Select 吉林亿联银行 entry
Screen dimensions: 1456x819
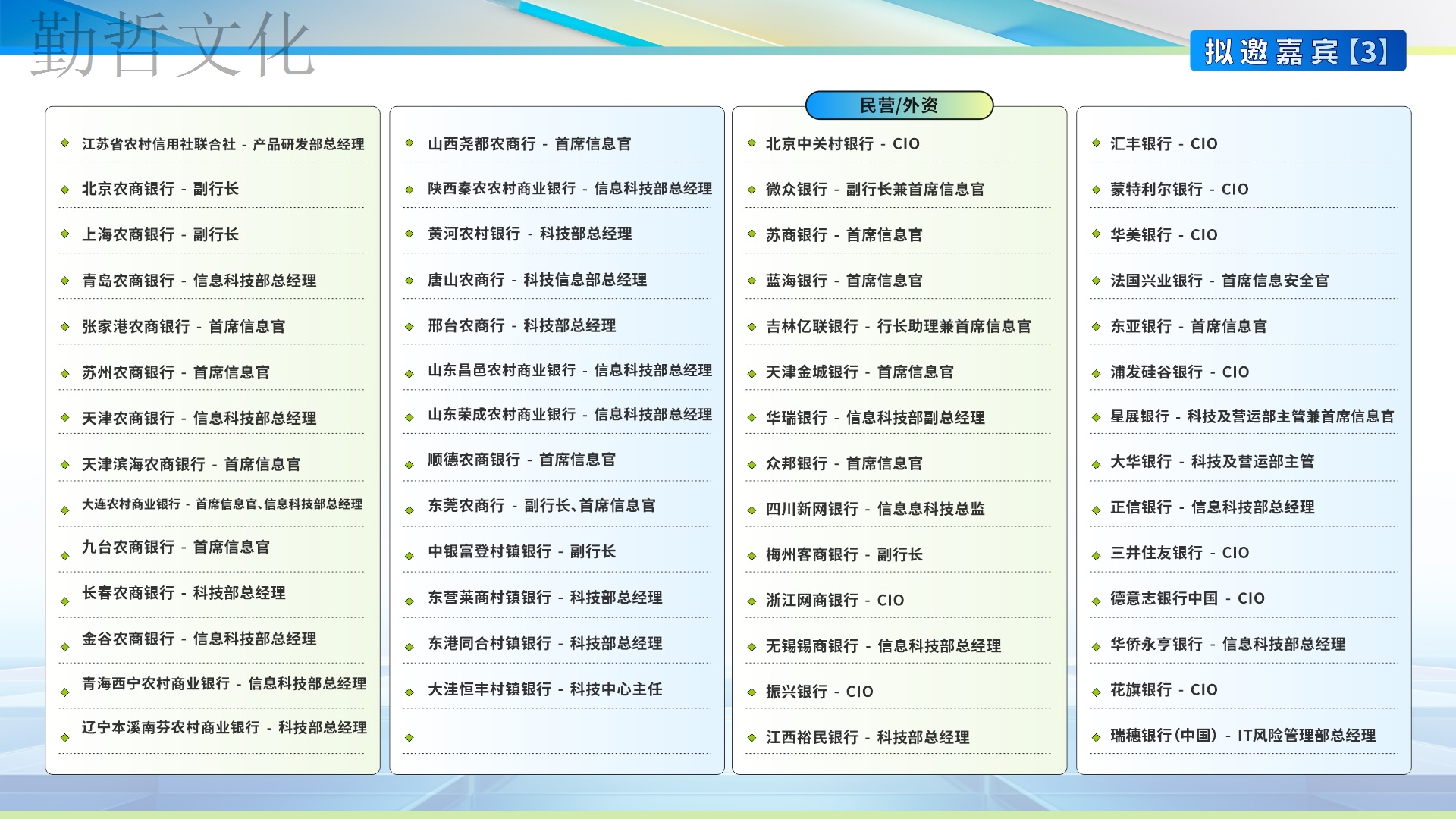pyautogui.click(x=899, y=326)
